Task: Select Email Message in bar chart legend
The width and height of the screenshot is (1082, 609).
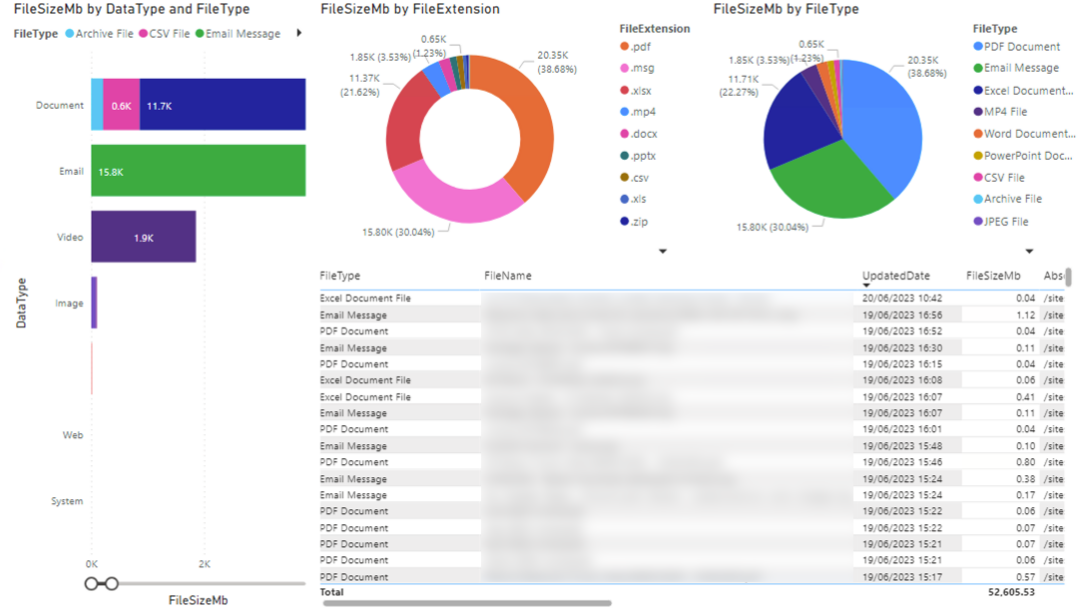Action: [244, 34]
